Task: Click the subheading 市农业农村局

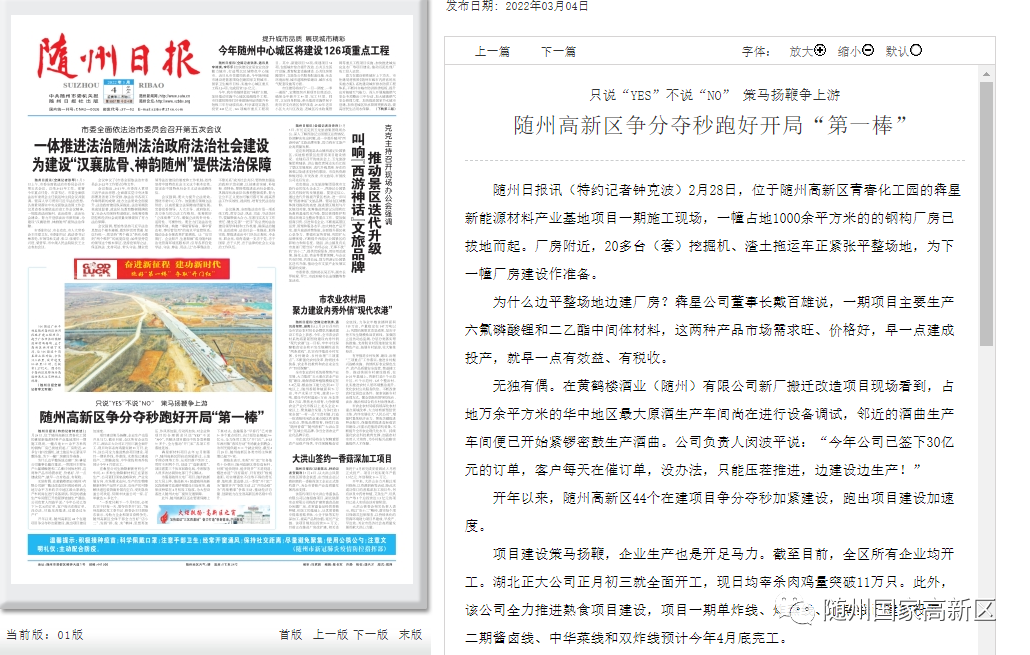Action: click(342, 299)
